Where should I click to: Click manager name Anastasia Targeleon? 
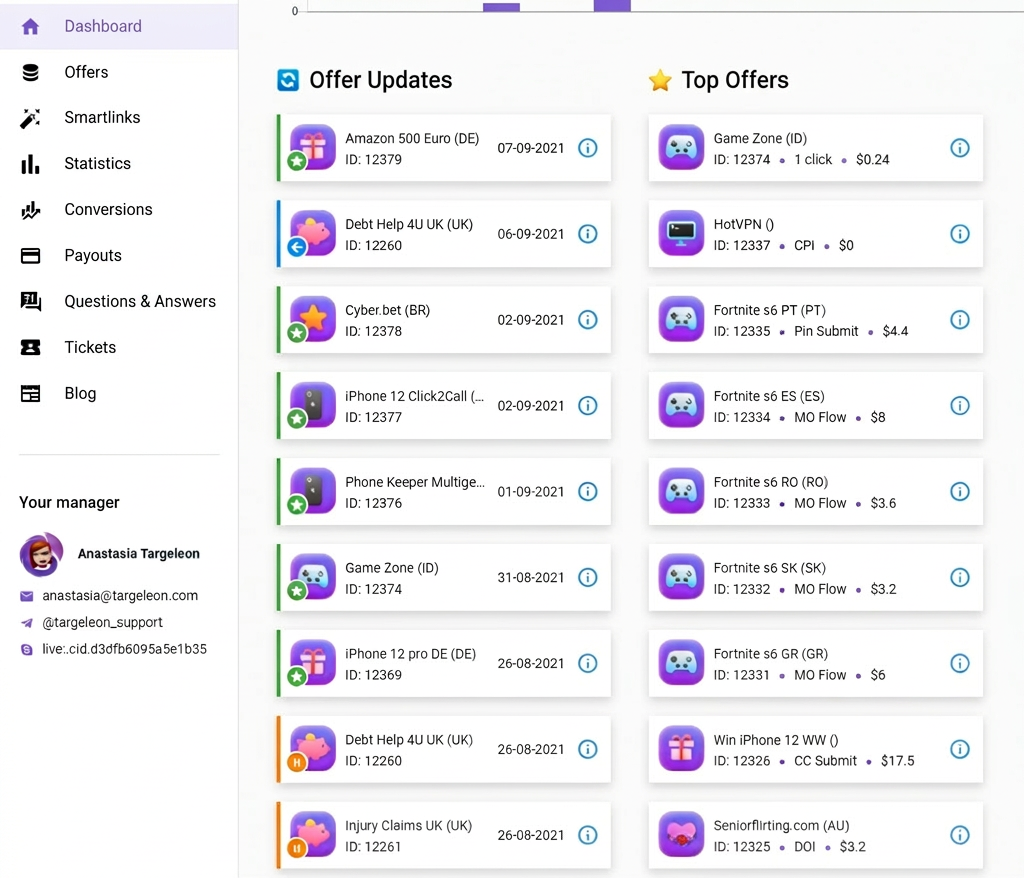138,554
